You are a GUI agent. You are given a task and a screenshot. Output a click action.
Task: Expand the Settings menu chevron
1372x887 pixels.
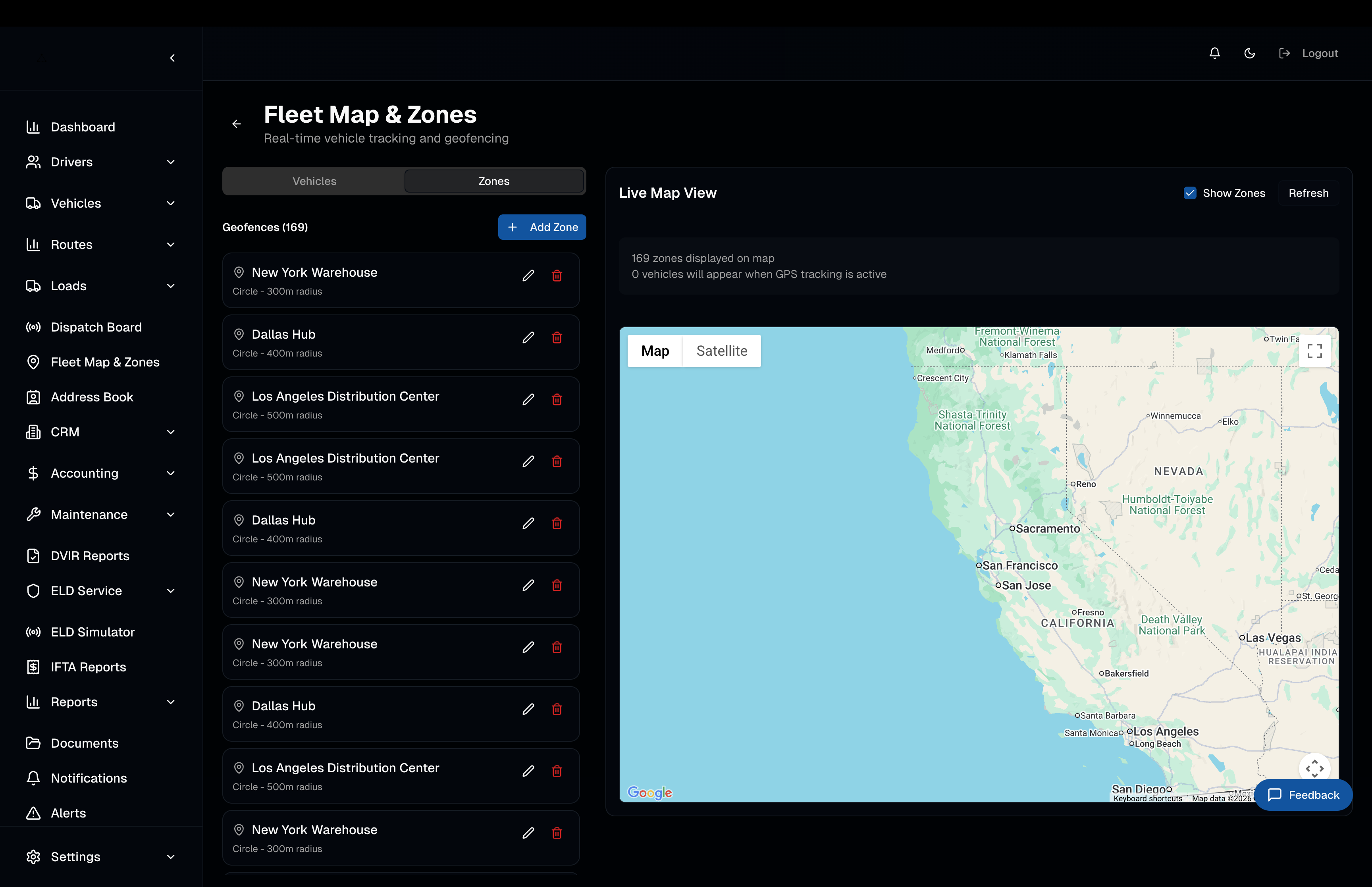tap(170, 856)
